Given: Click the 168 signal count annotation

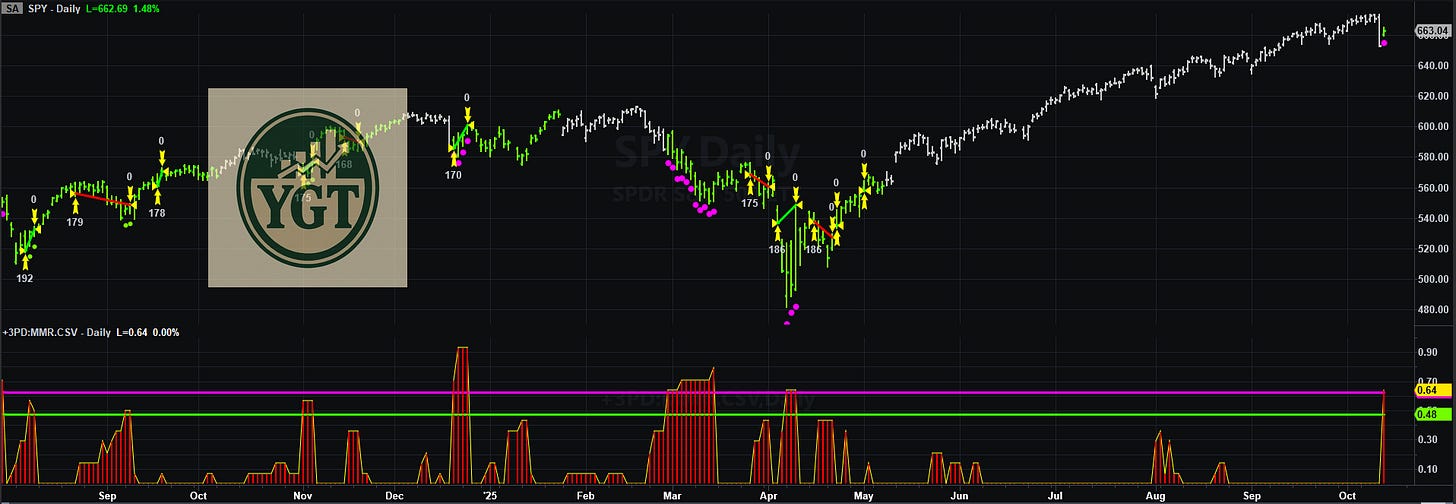Looking at the screenshot, I should (344, 165).
